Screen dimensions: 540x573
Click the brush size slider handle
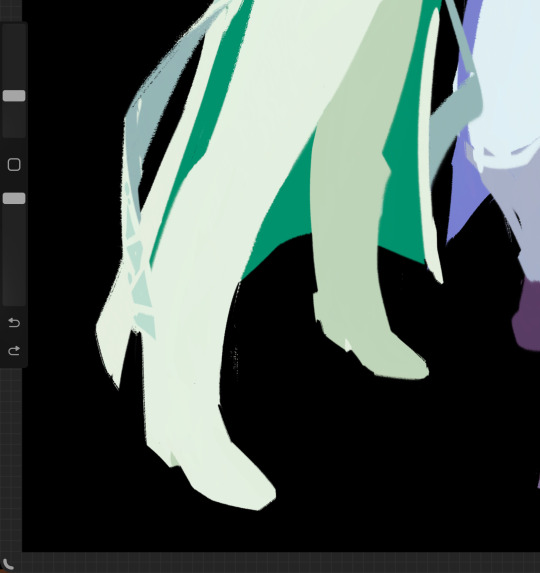coord(14,96)
